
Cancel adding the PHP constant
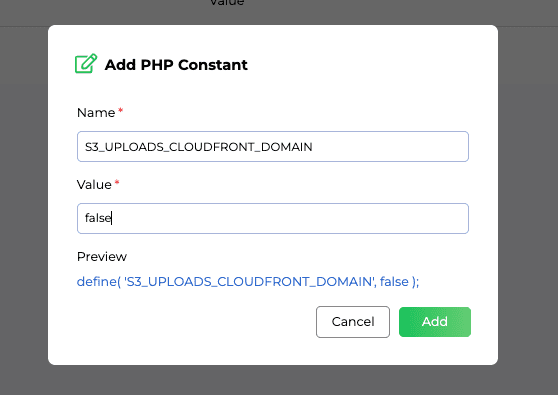pyautogui.click(x=353, y=322)
